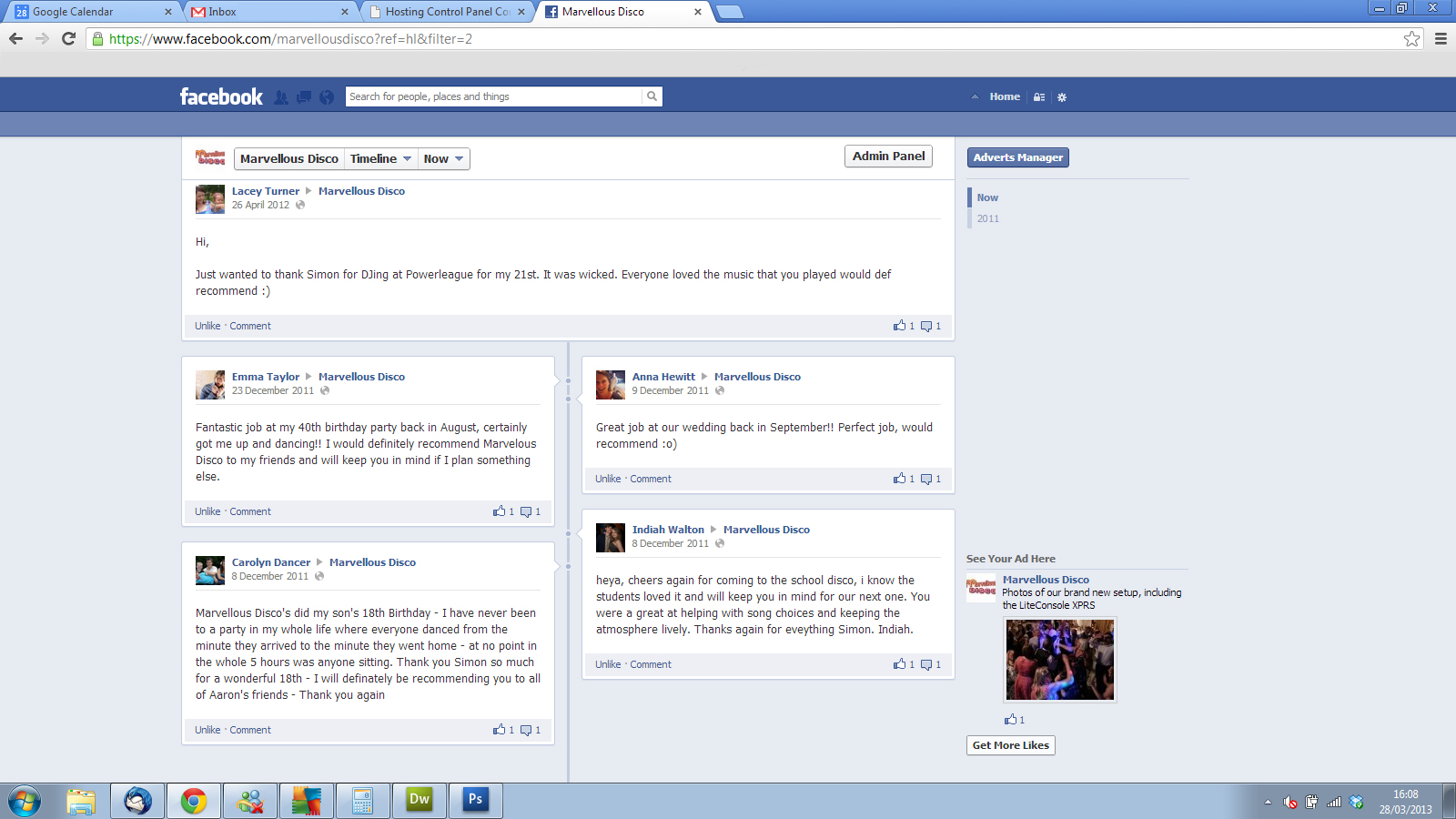Screen dimensions: 1456x819
Task: Select the Marvellous Disco browser tab
Action: pos(624,12)
